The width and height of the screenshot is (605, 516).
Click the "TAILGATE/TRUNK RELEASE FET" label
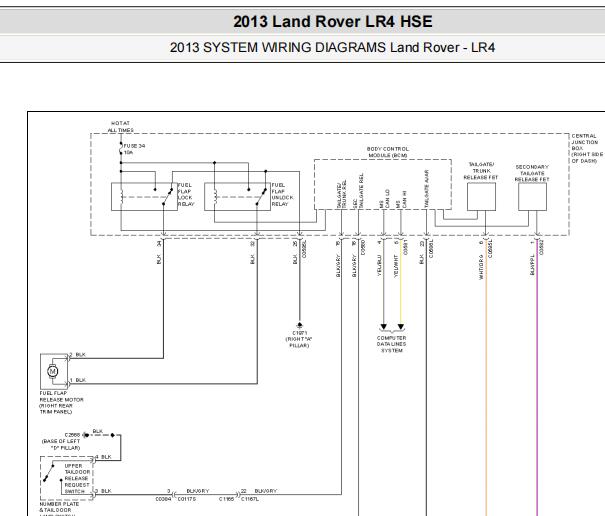pos(481,171)
